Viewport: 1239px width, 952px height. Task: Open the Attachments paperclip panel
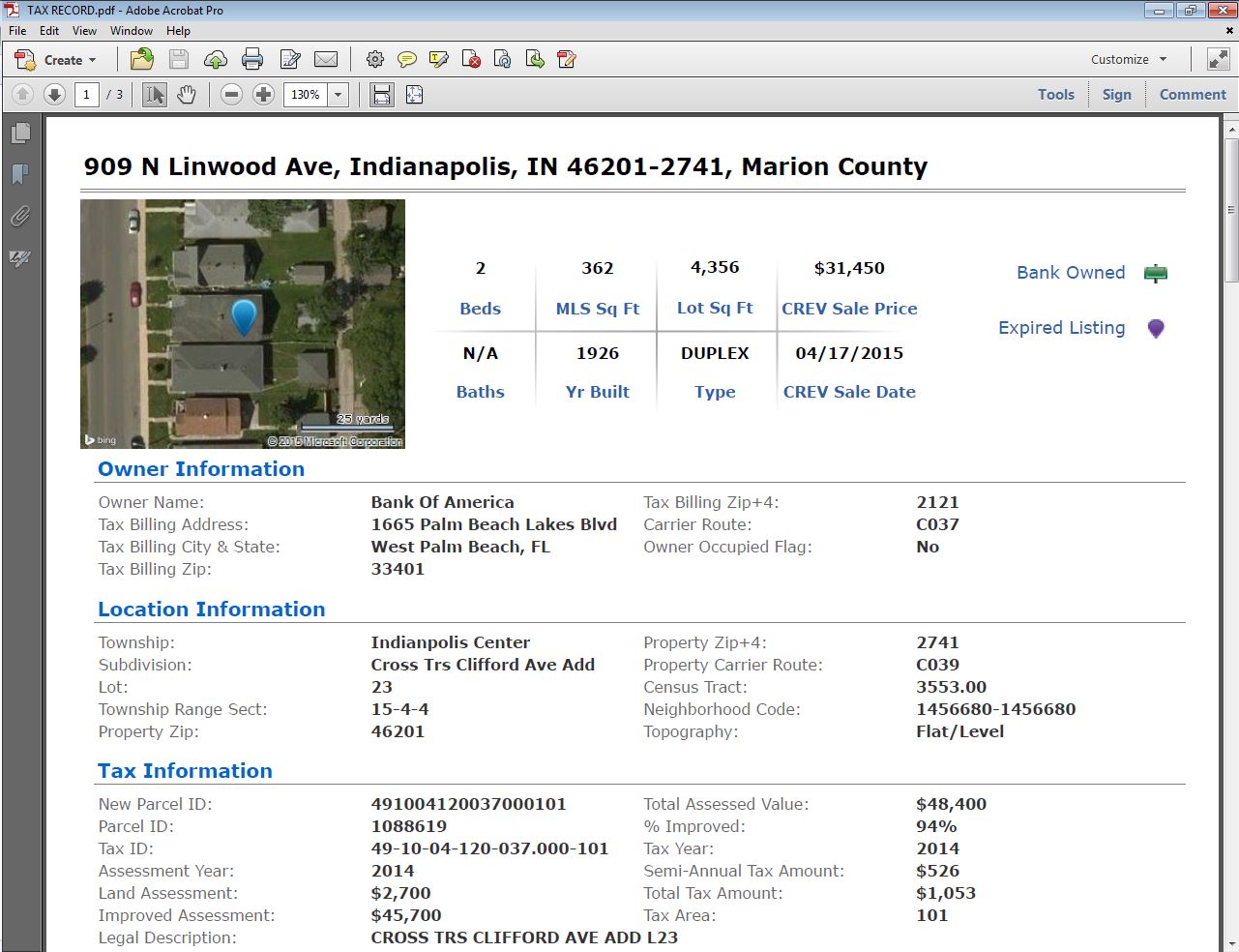(20, 216)
